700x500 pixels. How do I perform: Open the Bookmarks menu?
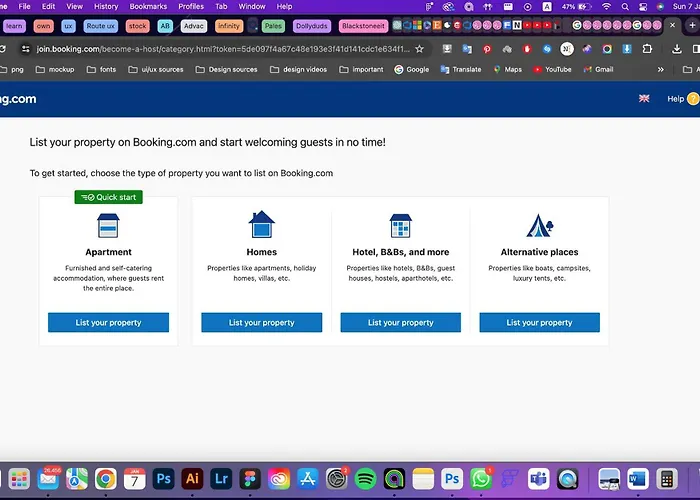point(148,6)
